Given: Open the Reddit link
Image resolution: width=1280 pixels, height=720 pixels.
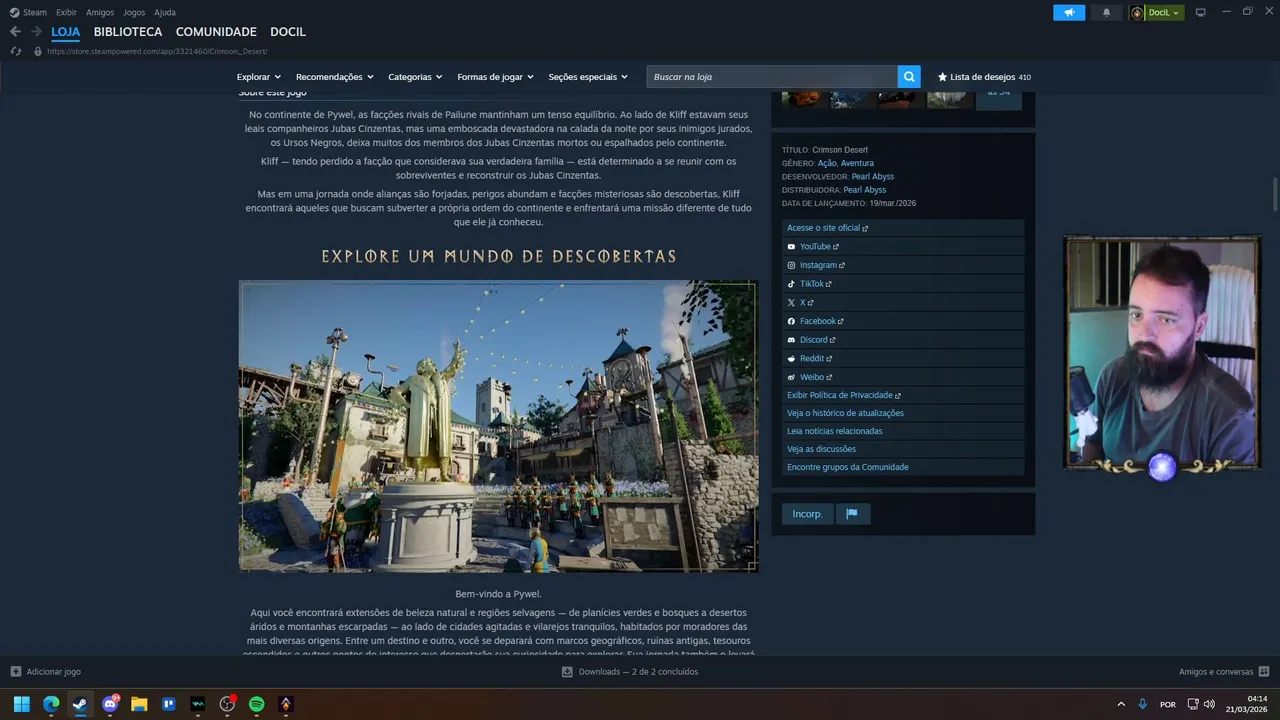Looking at the screenshot, I should [903, 358].
